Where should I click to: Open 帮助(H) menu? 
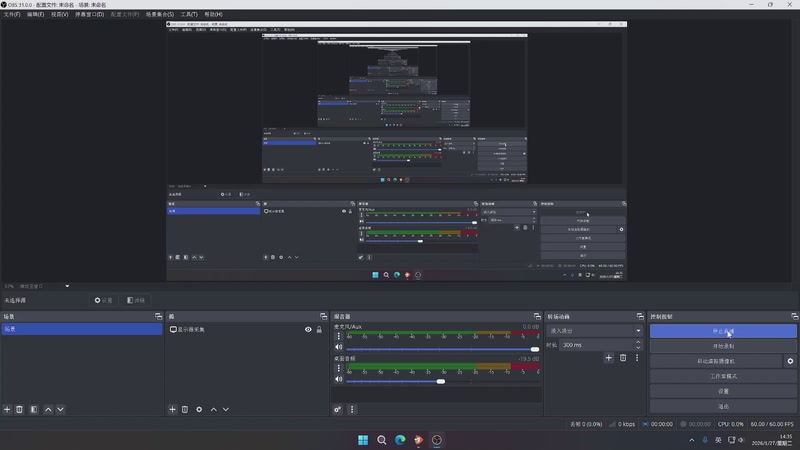[x=213, y=14]
